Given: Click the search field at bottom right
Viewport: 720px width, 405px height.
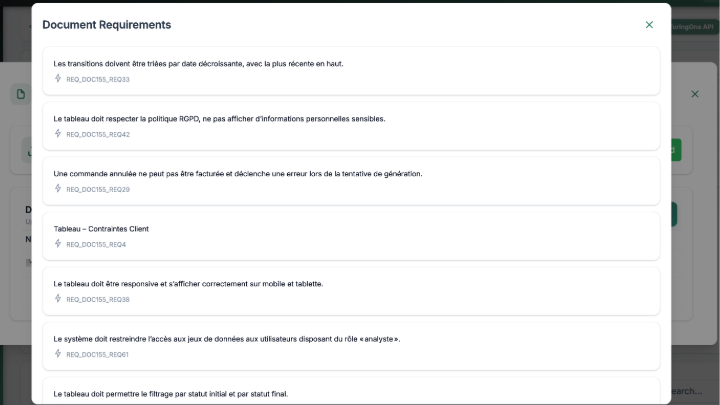Looking at the screenshot, I should 690,391.
